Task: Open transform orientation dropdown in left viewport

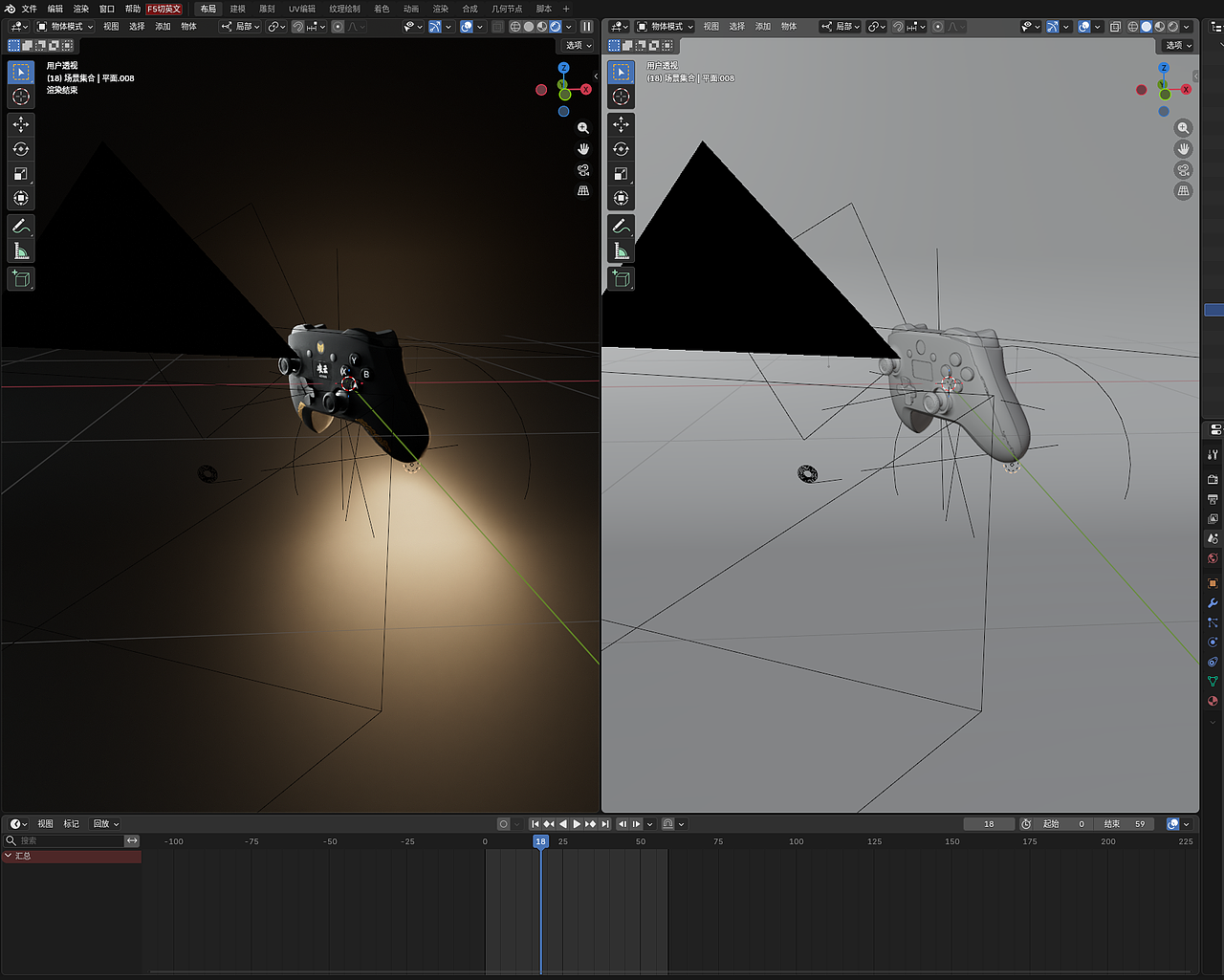Action: pos(241,27)
